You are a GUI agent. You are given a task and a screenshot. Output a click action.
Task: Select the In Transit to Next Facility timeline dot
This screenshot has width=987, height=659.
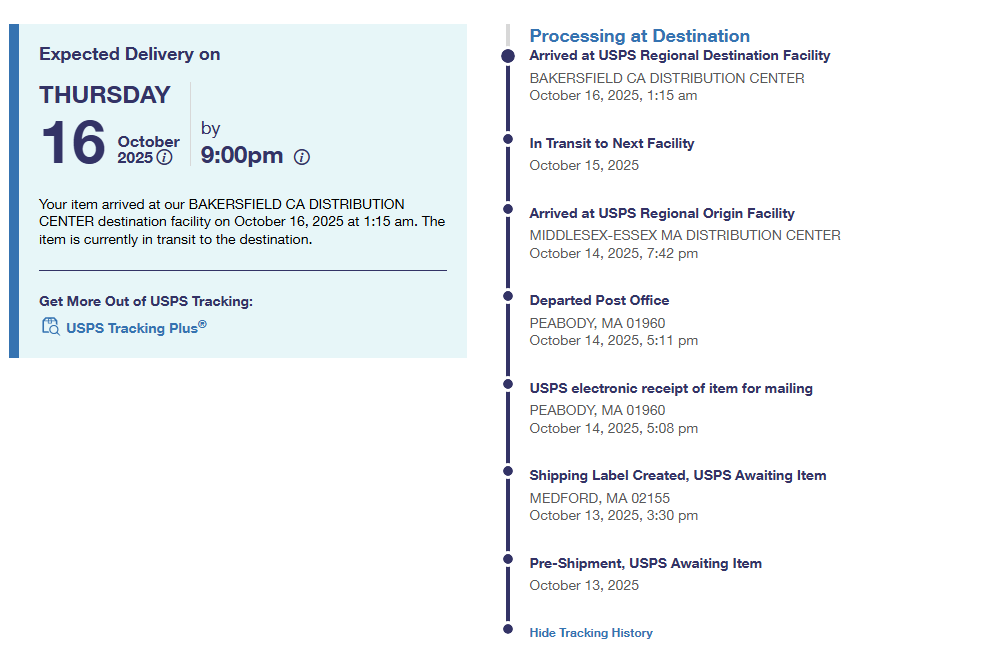[508, 139]
